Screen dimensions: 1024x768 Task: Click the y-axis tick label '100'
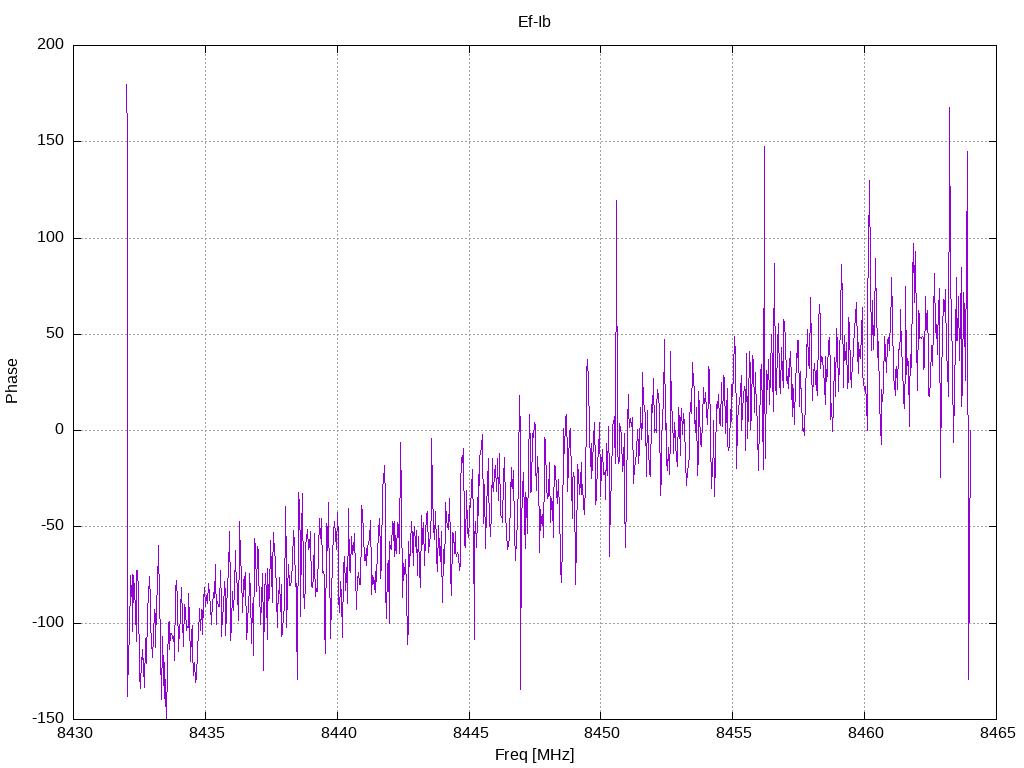(51, 237)
